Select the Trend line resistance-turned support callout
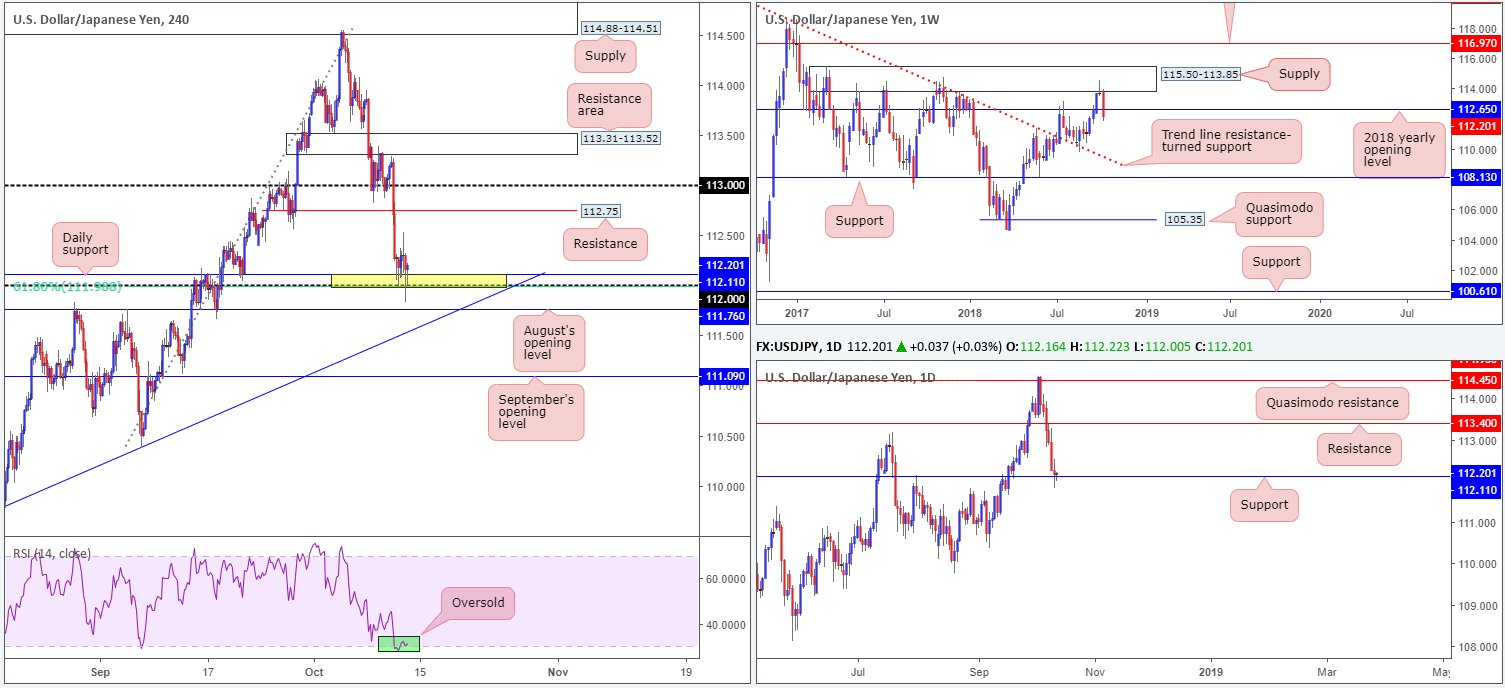This screenshot has height=688, width=1505. pyautogui.click(x=1226, y=142)
